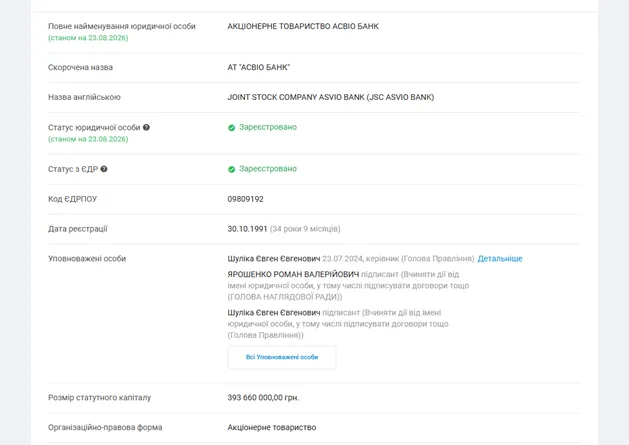The height and width of the screenshot is (445, 629).
Task: Click the date note under Статус юридичної особи
Action: pyautogui.click(x=88, y=139)
